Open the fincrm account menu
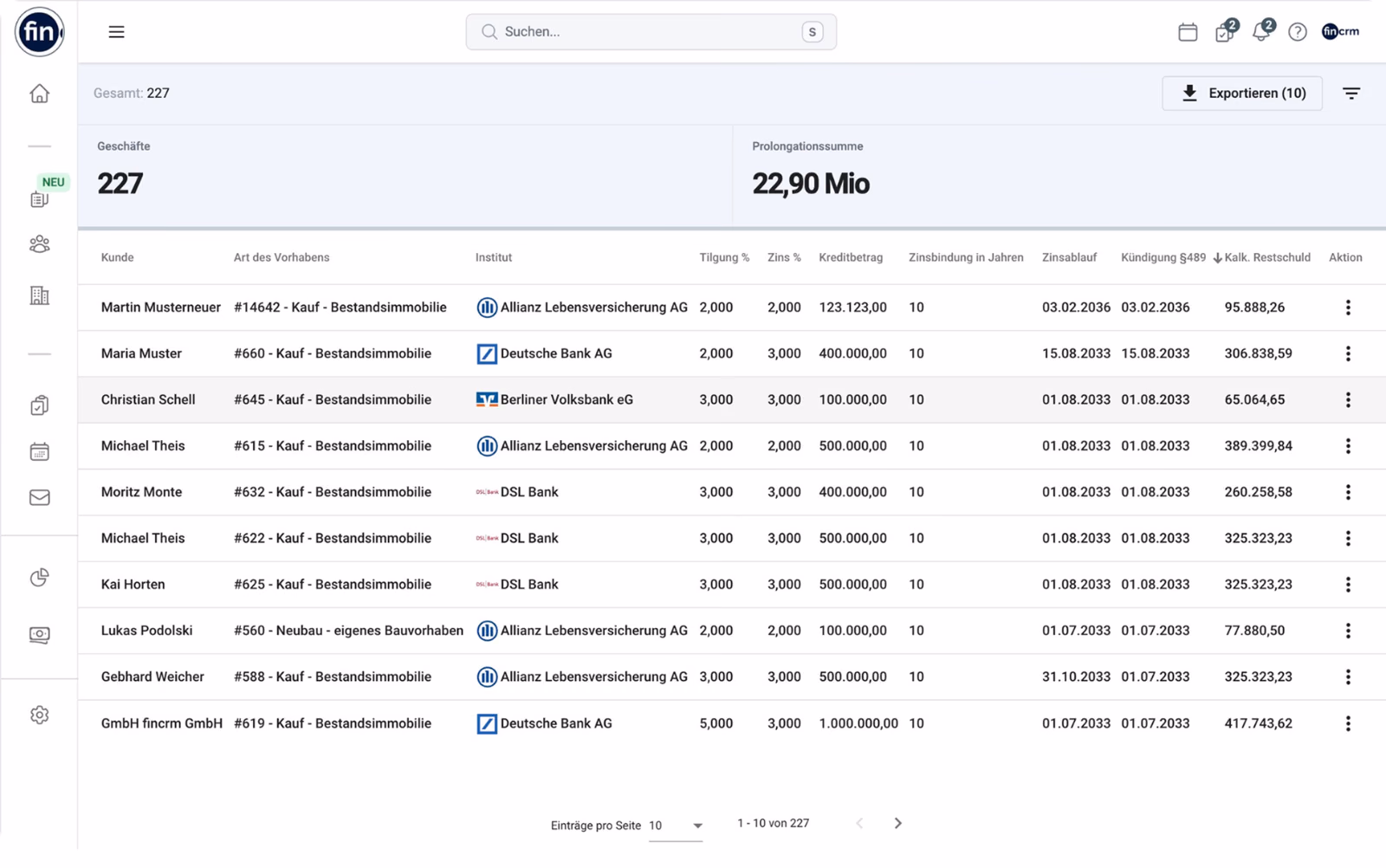 [1340, 31]
